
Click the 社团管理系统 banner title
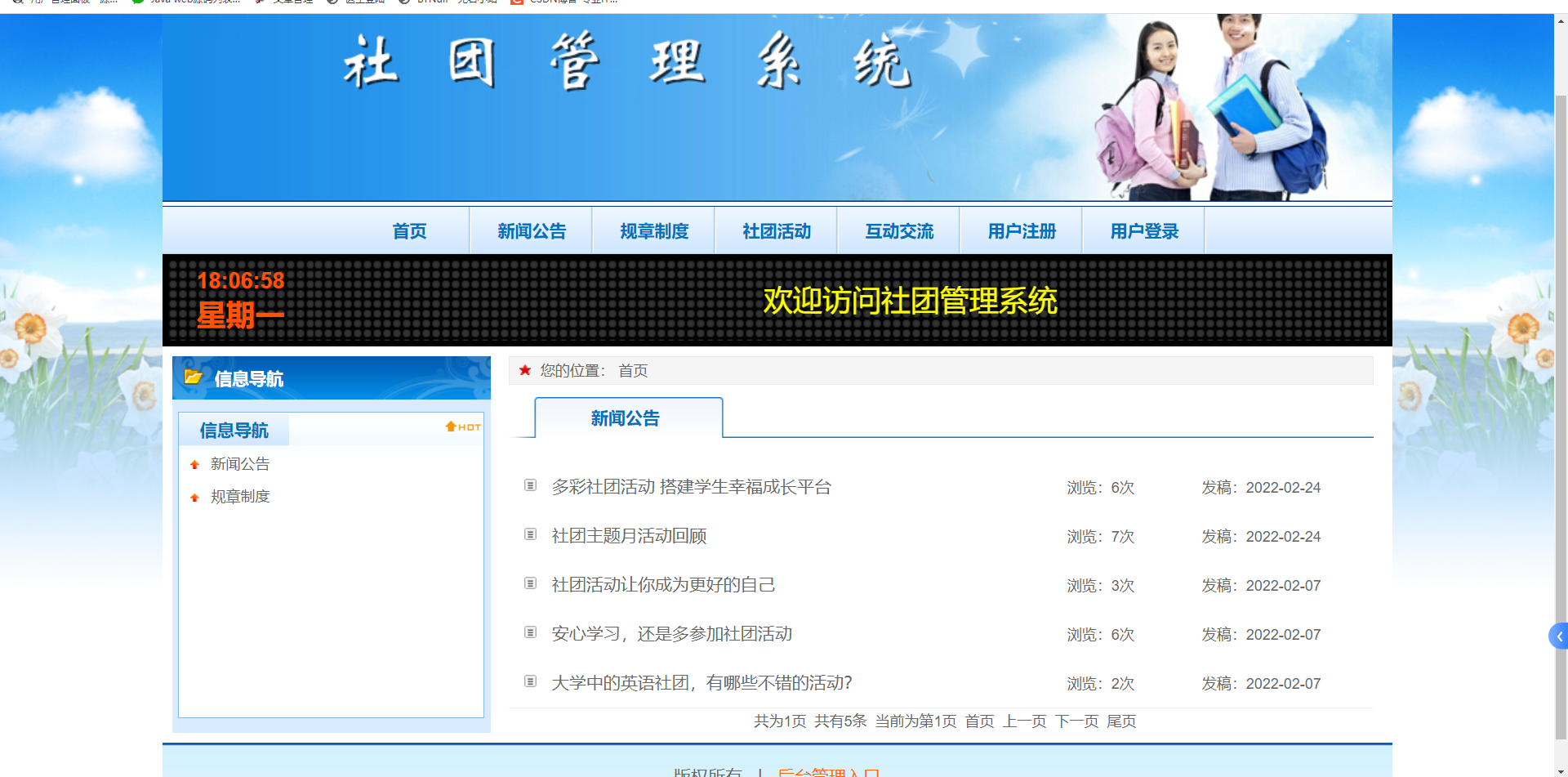tap(627, 62)
